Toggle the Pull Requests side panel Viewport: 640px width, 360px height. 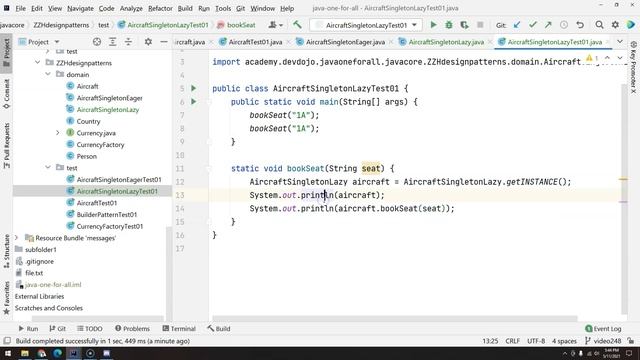click(x=7, y=146)
